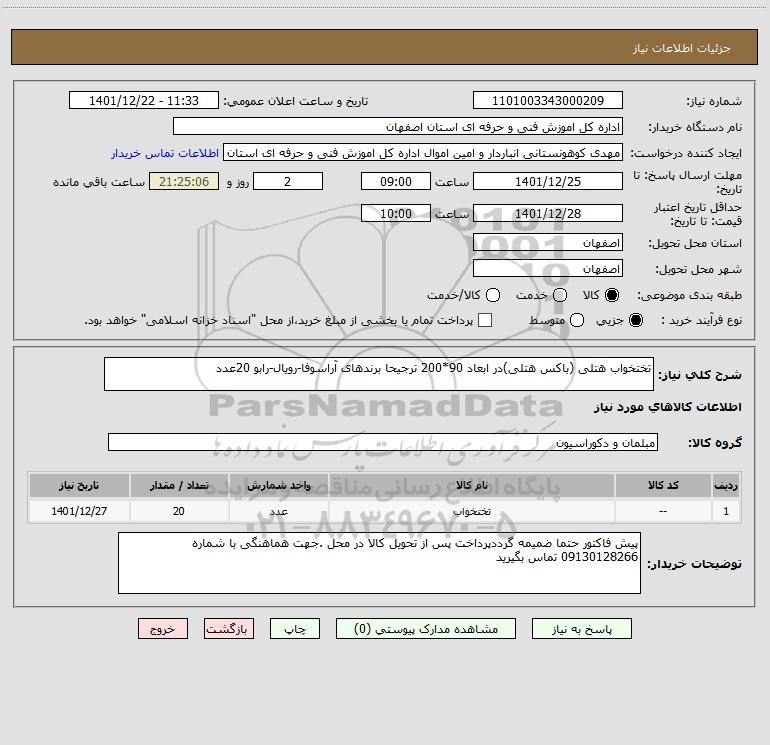Click the need date cell 1401/12/27
Screen dimensions: 770x745
point(79,511)
